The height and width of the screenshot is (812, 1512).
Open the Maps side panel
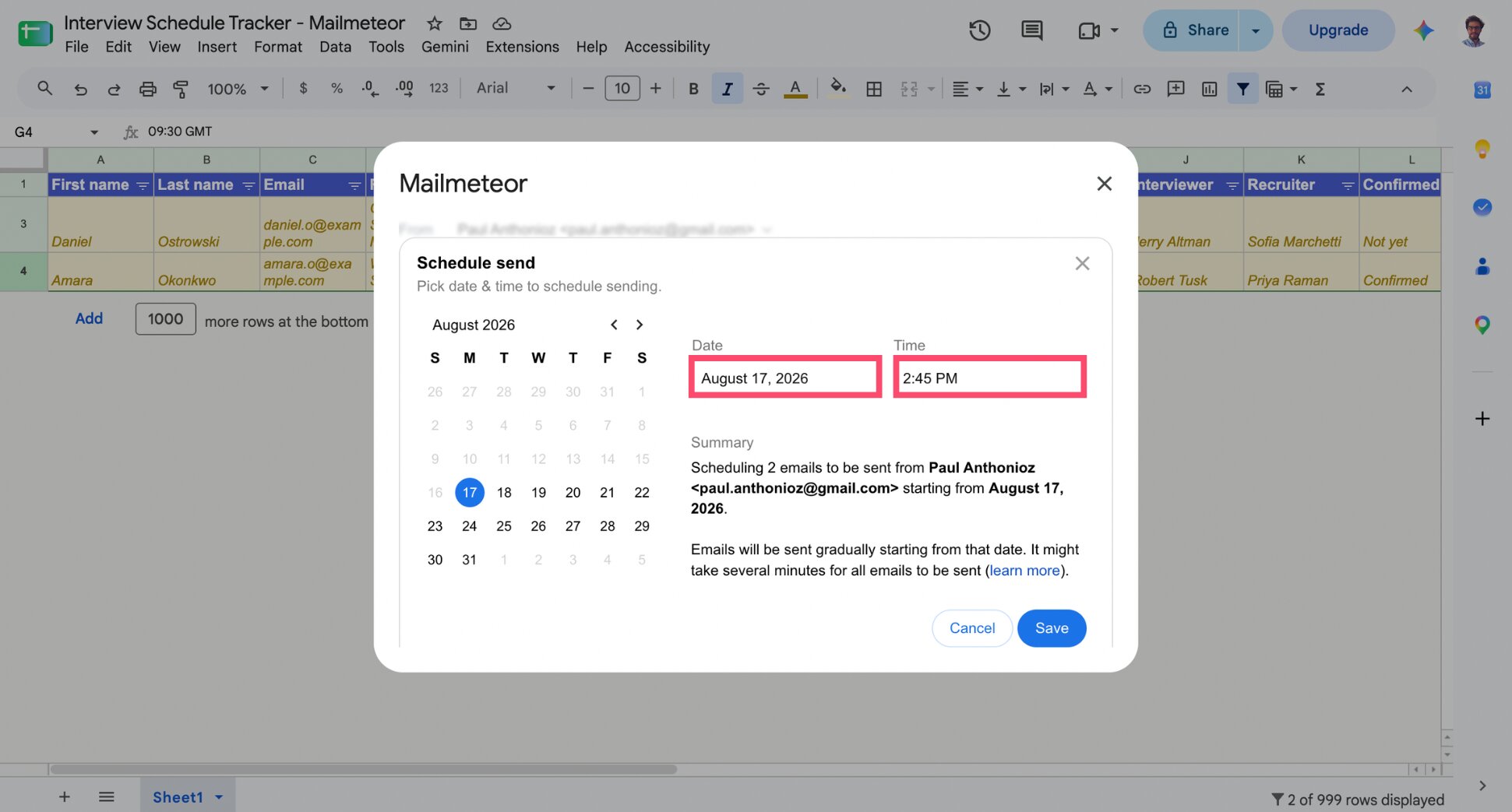[x=1482, y=325]
